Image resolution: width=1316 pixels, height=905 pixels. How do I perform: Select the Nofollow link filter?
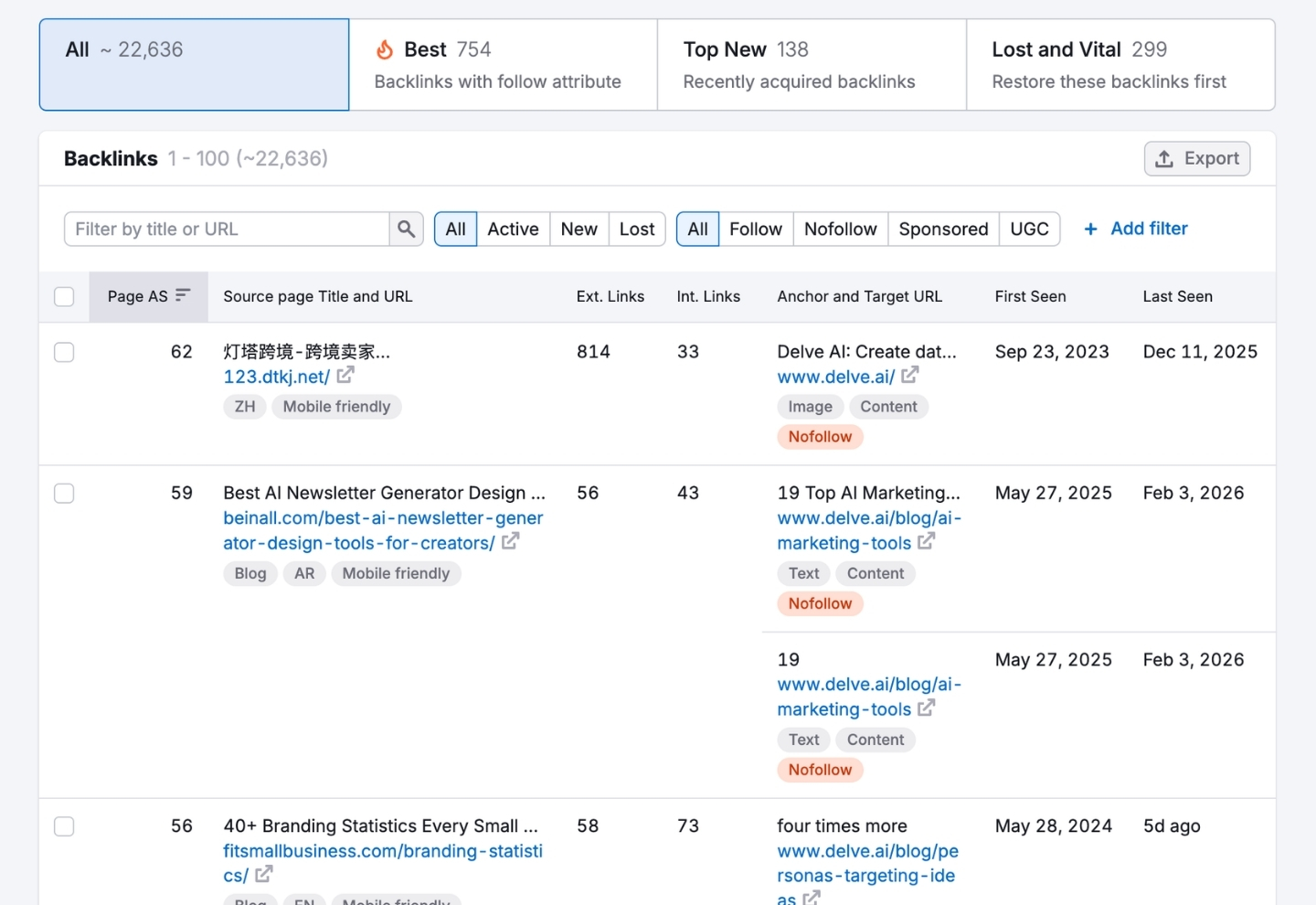[x=841, y=229]
